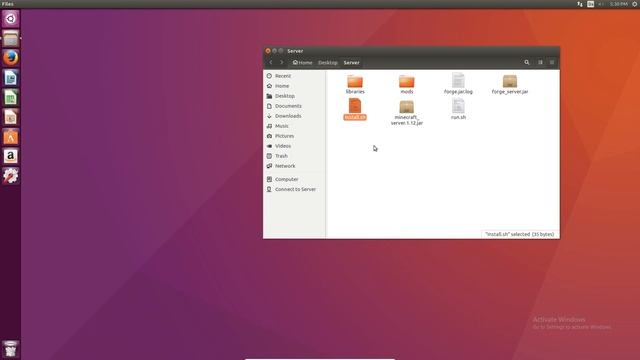The width and height of the screenshot is (640, 360).
Task: Select the forge.jar.log file
Action: 458,84
